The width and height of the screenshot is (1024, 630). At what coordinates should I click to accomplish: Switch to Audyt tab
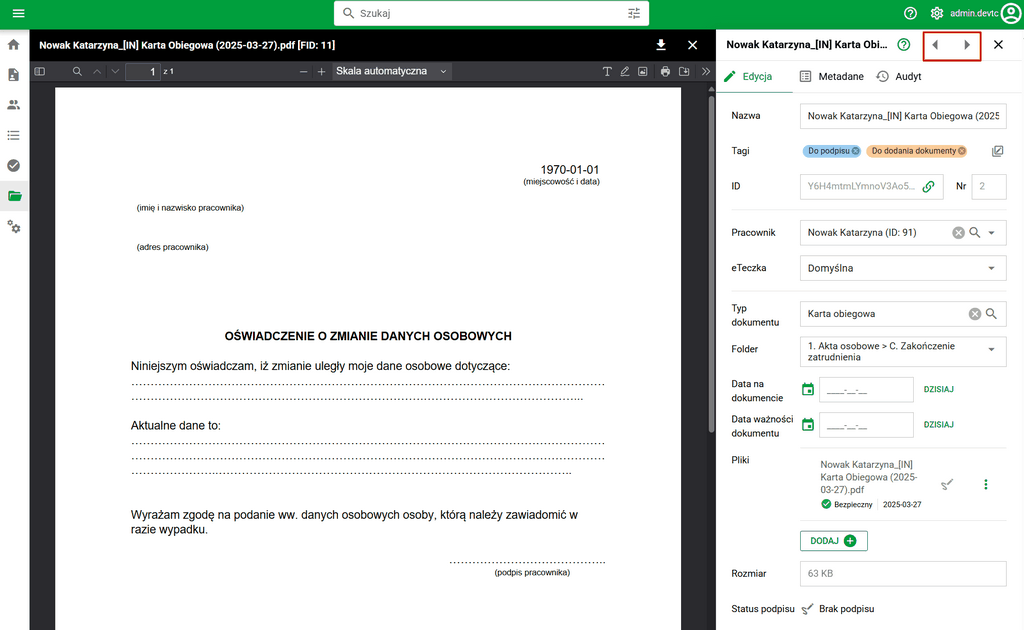click(899, 76)
